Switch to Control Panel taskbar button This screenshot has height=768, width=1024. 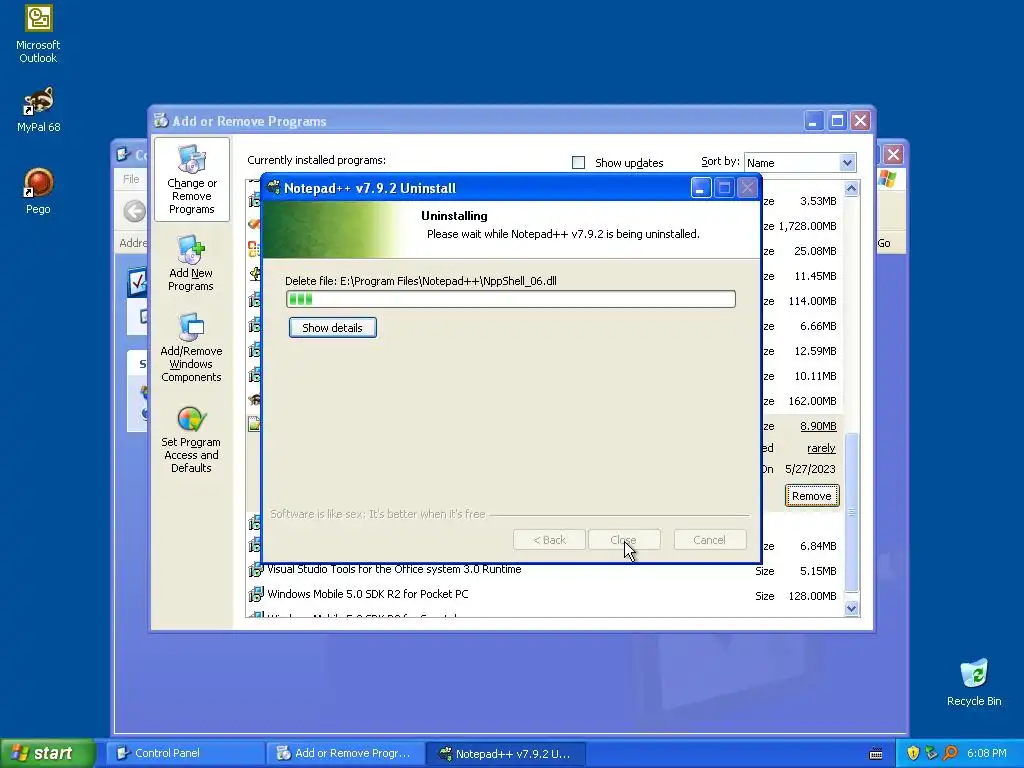coord(185,753)
